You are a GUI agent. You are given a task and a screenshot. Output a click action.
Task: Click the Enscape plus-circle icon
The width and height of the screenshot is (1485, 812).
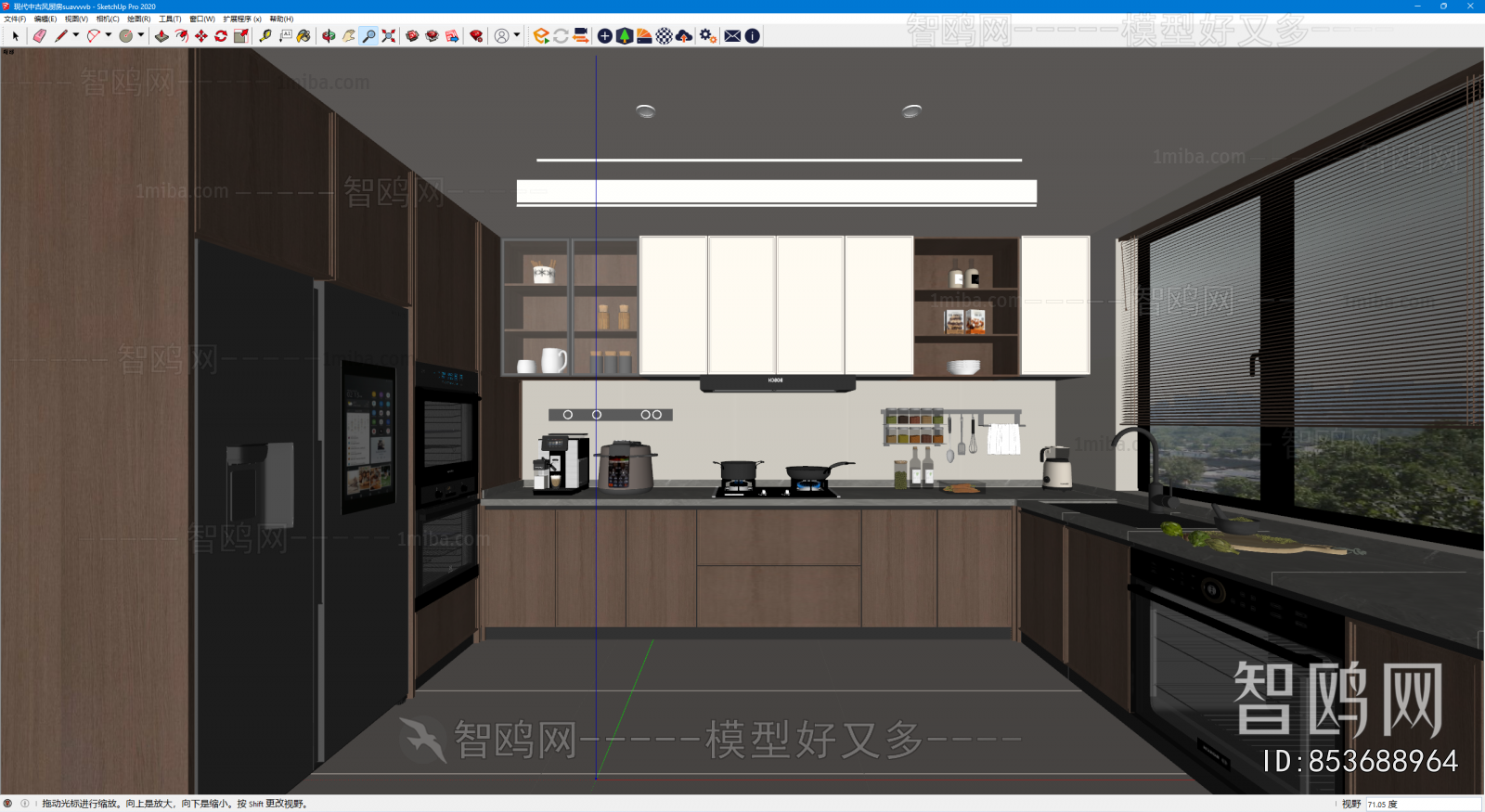click(605, 36)
